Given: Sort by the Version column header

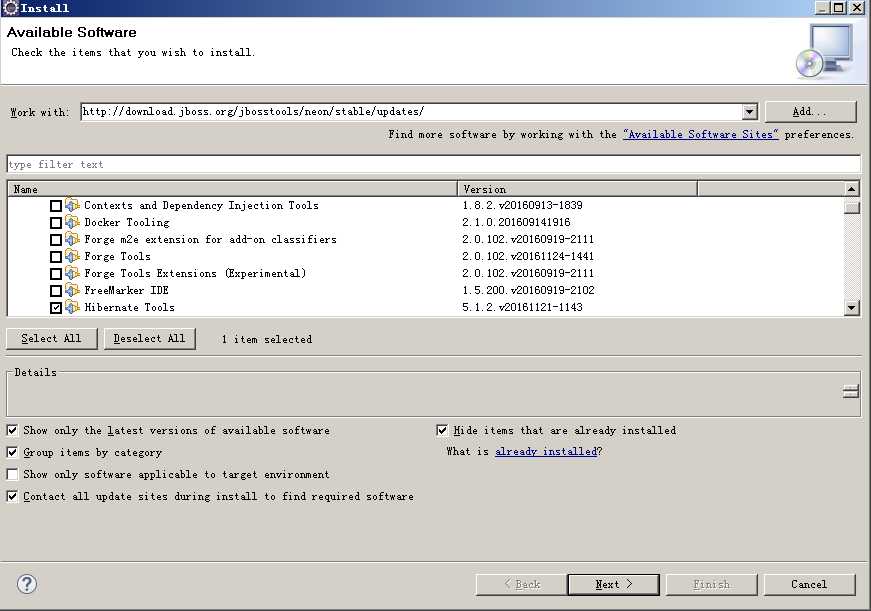Looking at the screenshot, I should tap(577, 189).
